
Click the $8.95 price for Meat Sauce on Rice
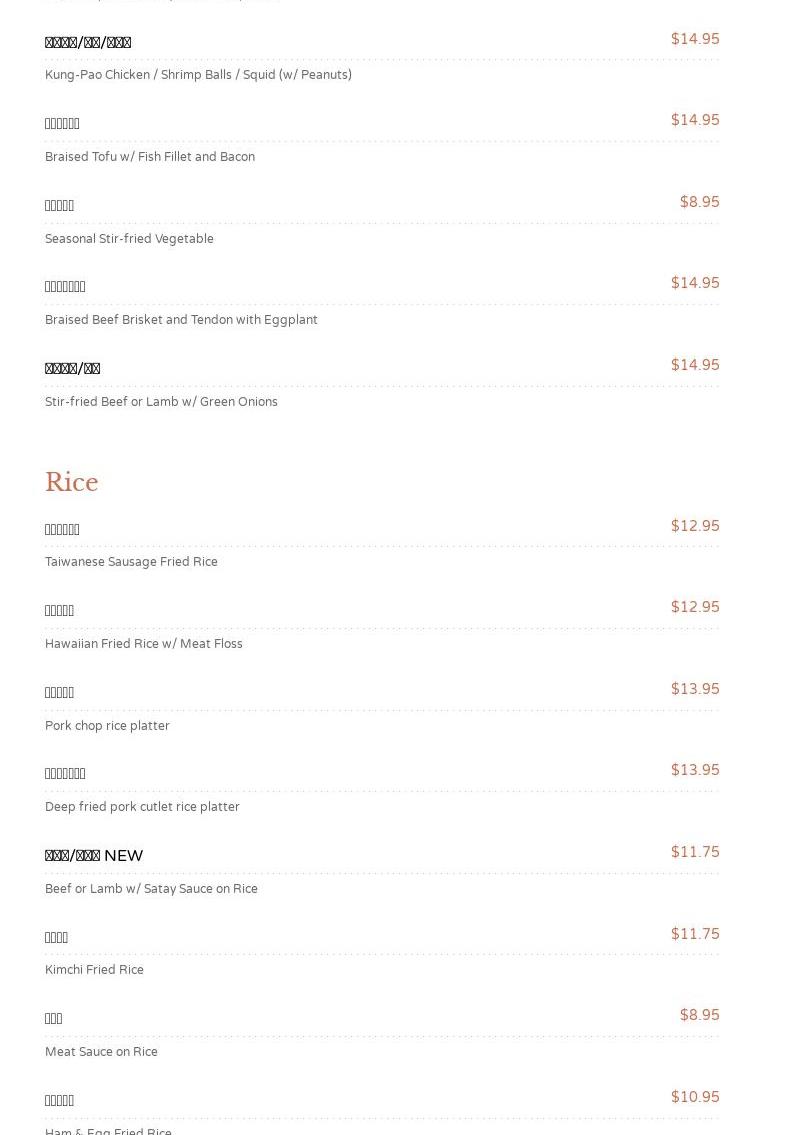coord(699,1015)
